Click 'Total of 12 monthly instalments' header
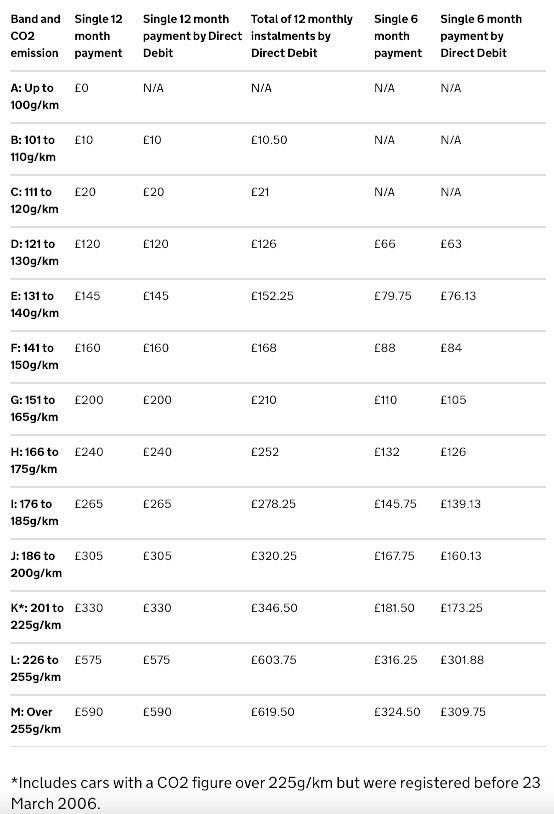This screenshot has height=814, width=554. 302,36
